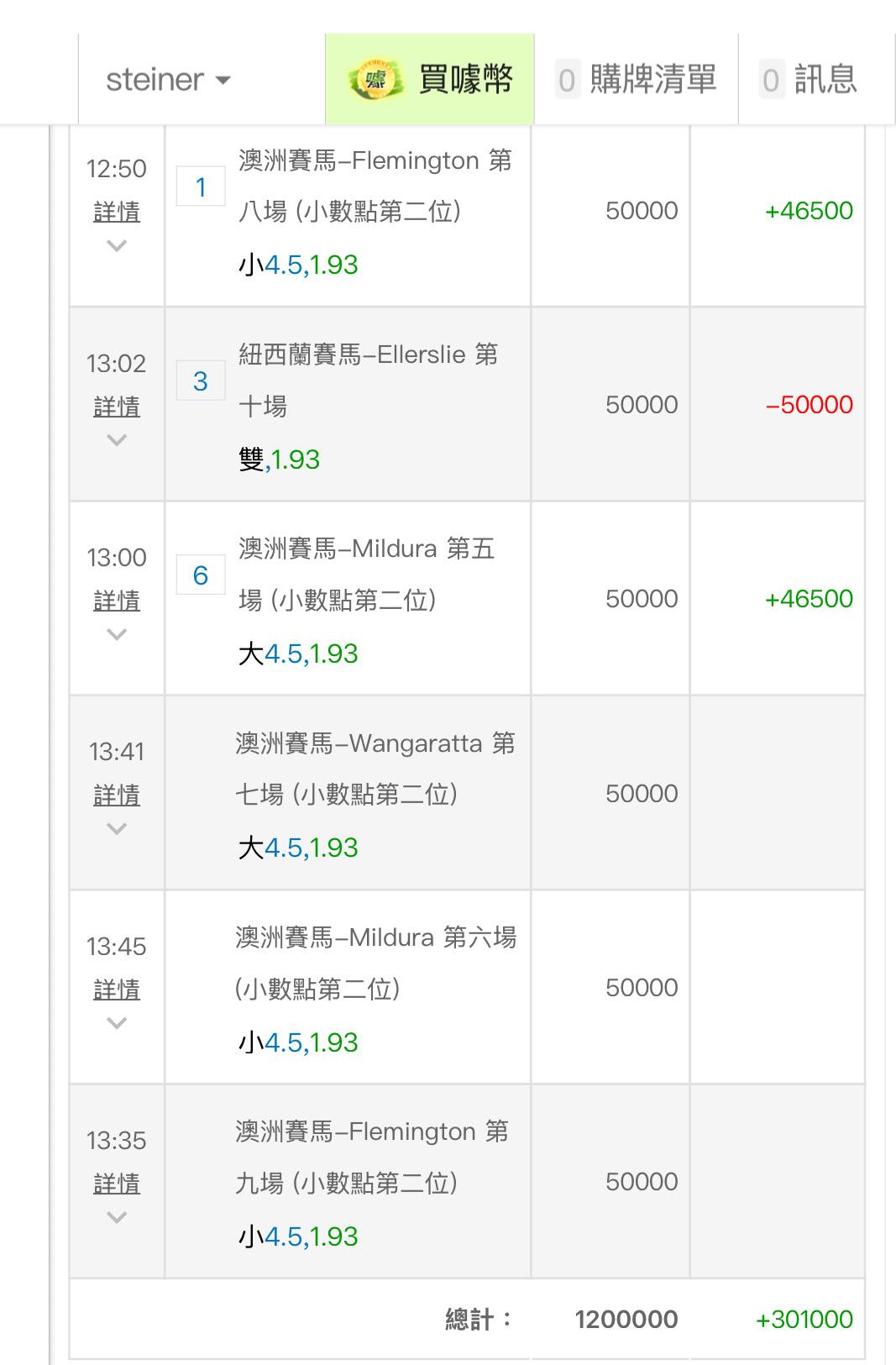The height and width of the screenshot is (1365, 896).
Task: Click the 0 badge beside 訊息
Action: (771, 81)
